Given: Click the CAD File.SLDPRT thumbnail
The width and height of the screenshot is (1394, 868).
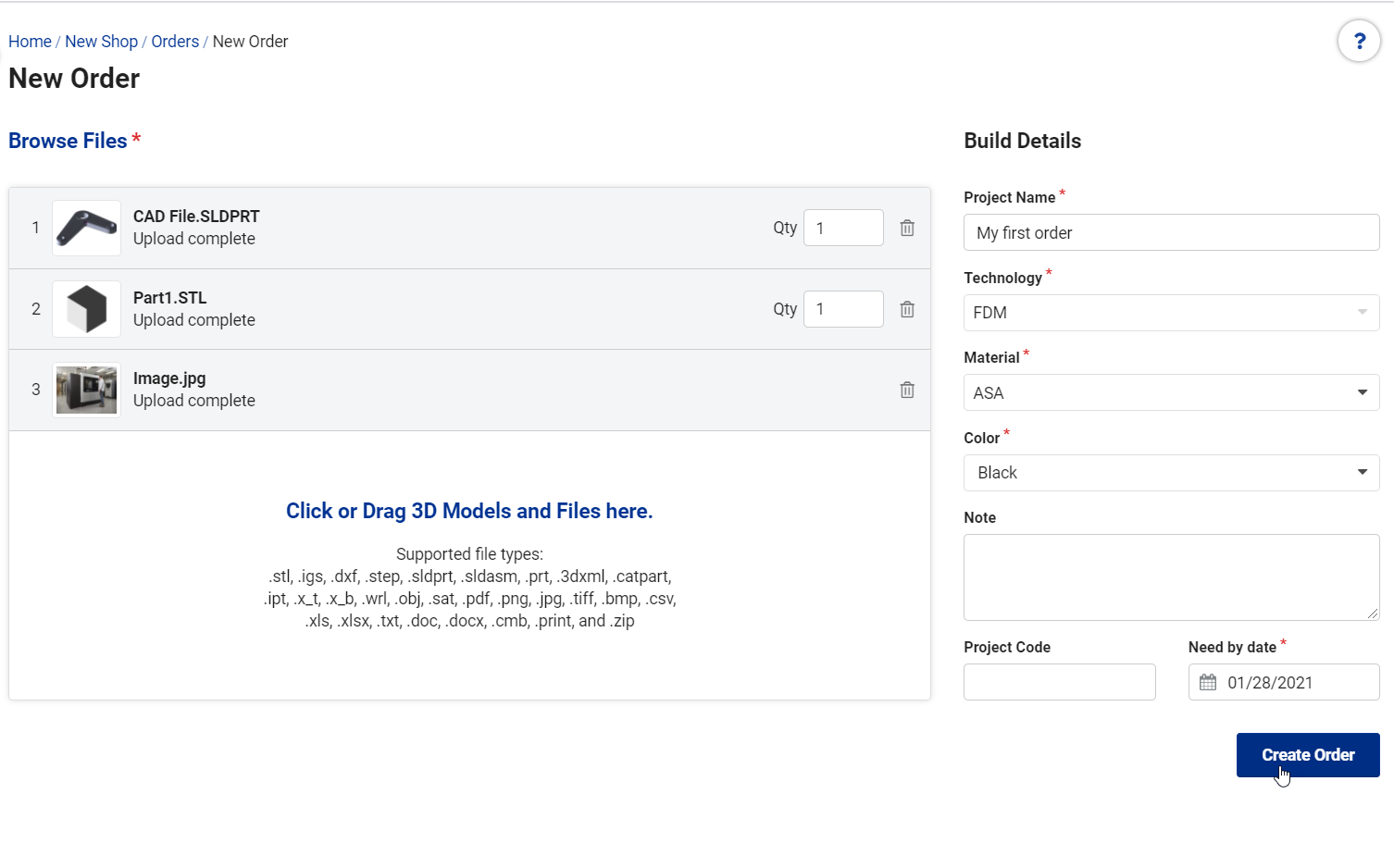Looking at the screenshot, I should point(86,228).
